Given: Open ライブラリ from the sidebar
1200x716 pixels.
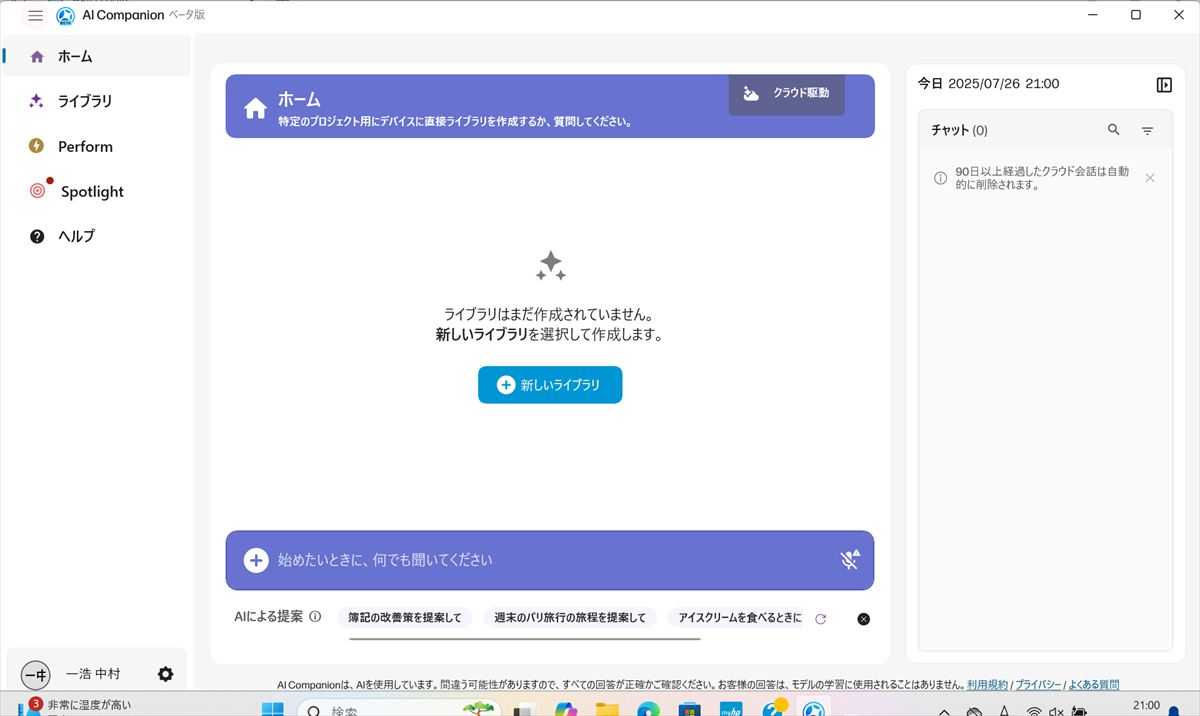Looking at the screenshot, I should point(97,101).
